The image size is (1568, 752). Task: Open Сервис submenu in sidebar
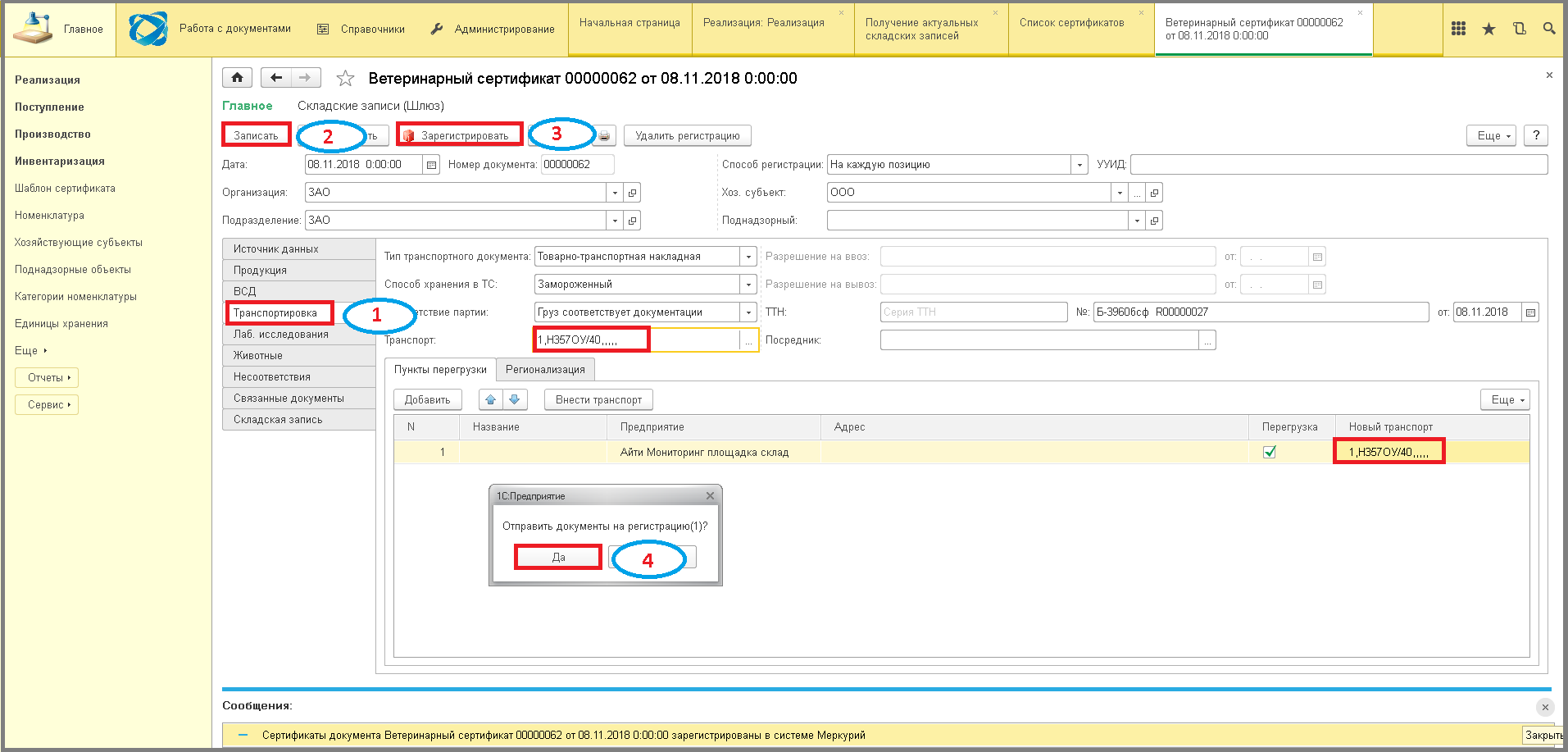[47, 405]
